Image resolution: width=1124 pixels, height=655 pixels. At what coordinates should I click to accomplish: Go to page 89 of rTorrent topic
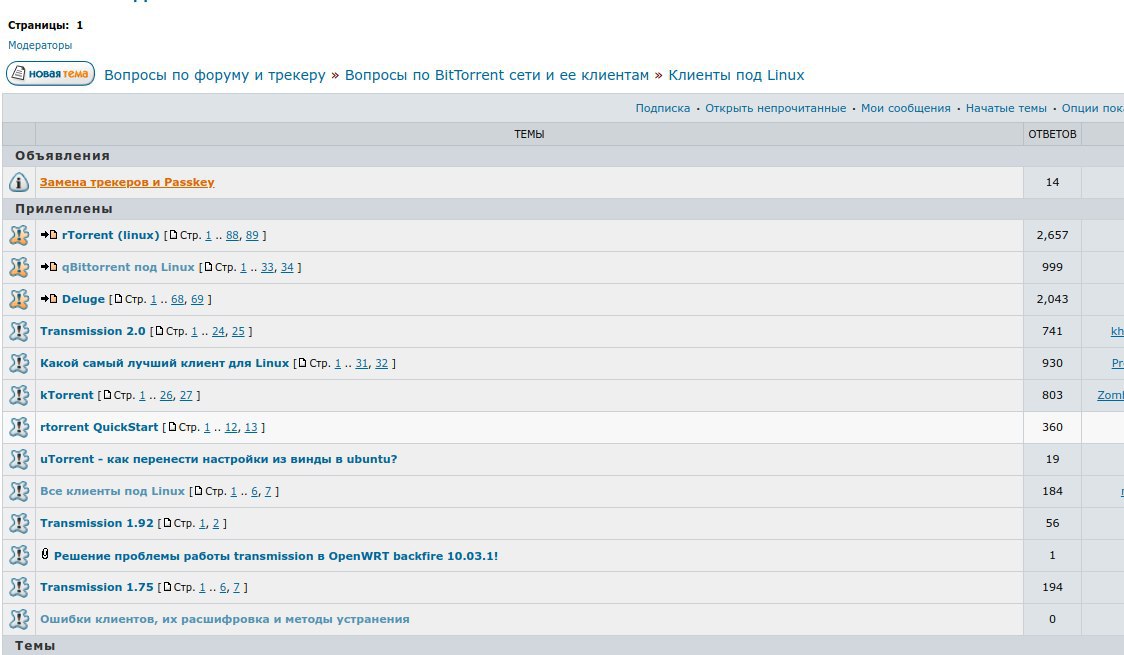click(x=252, y=236)
